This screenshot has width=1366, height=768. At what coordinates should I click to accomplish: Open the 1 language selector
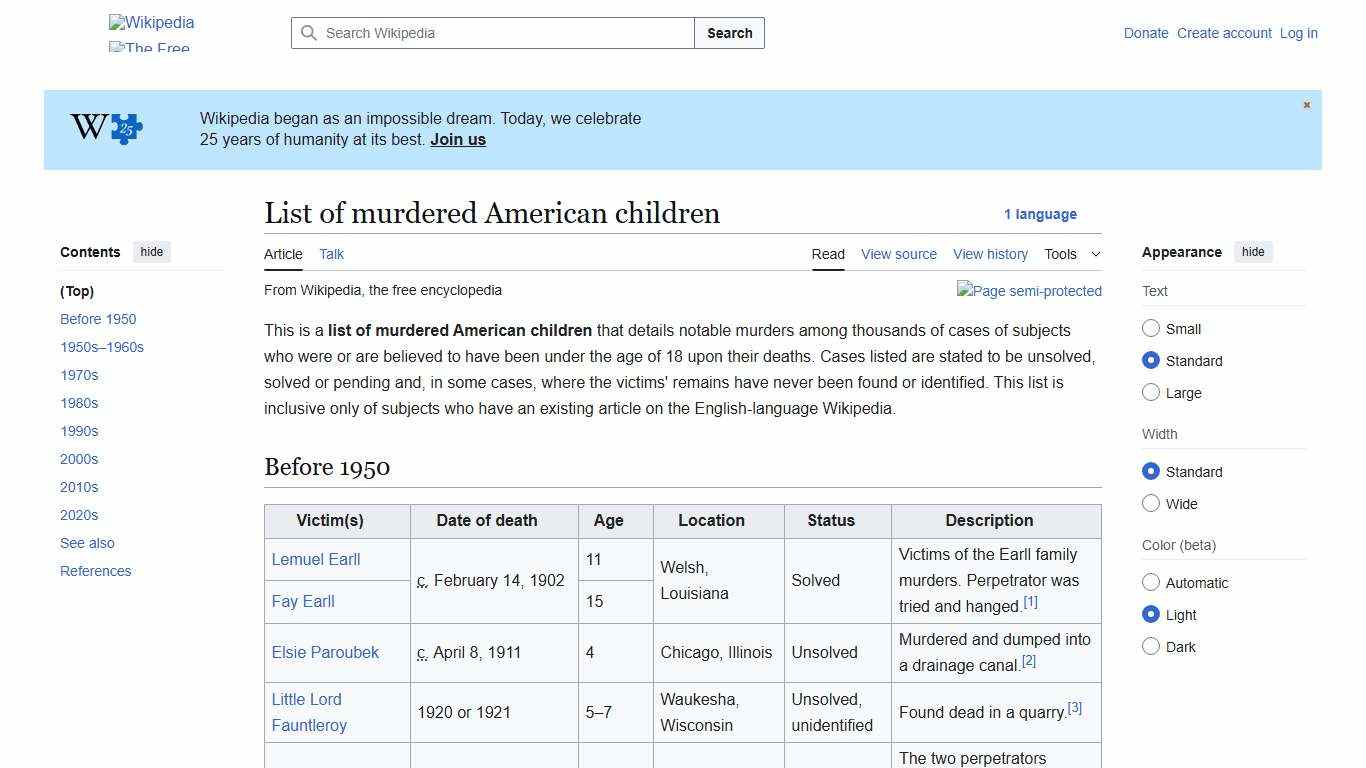[1041, 214]
